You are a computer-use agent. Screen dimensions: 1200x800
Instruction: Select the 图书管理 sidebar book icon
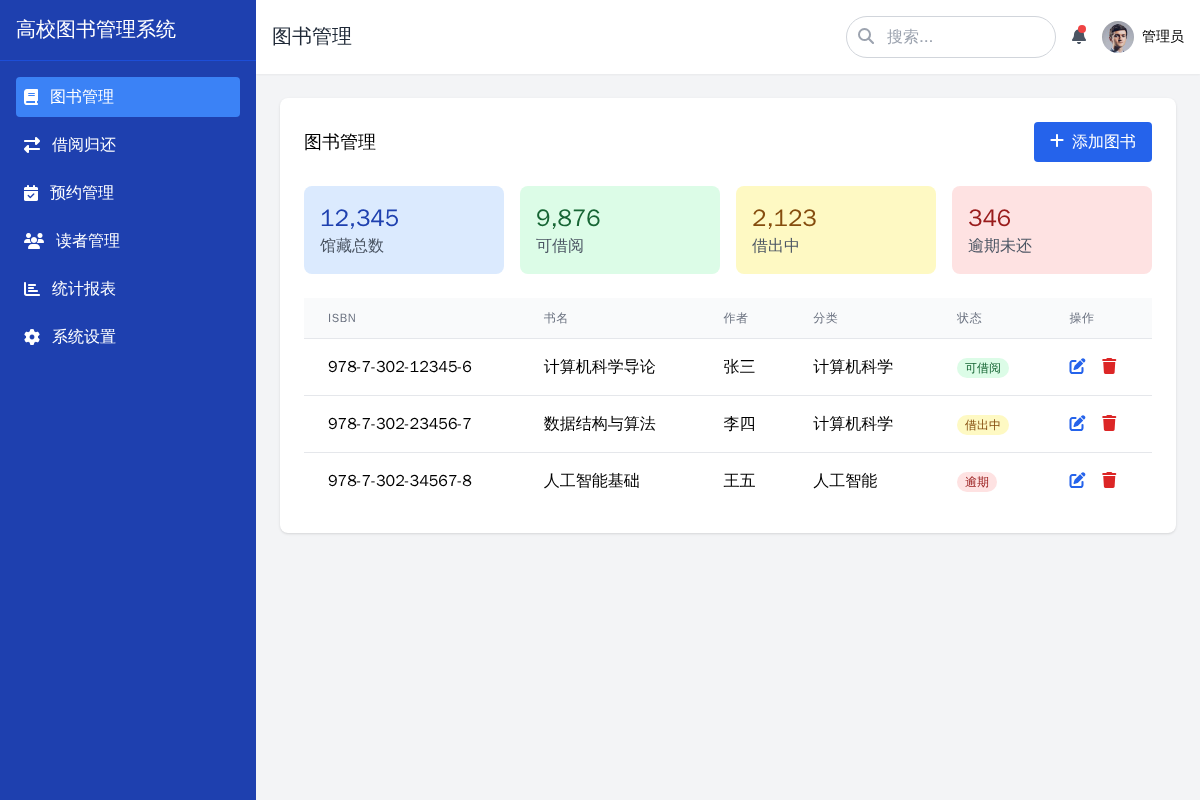[x=31, y=96]
